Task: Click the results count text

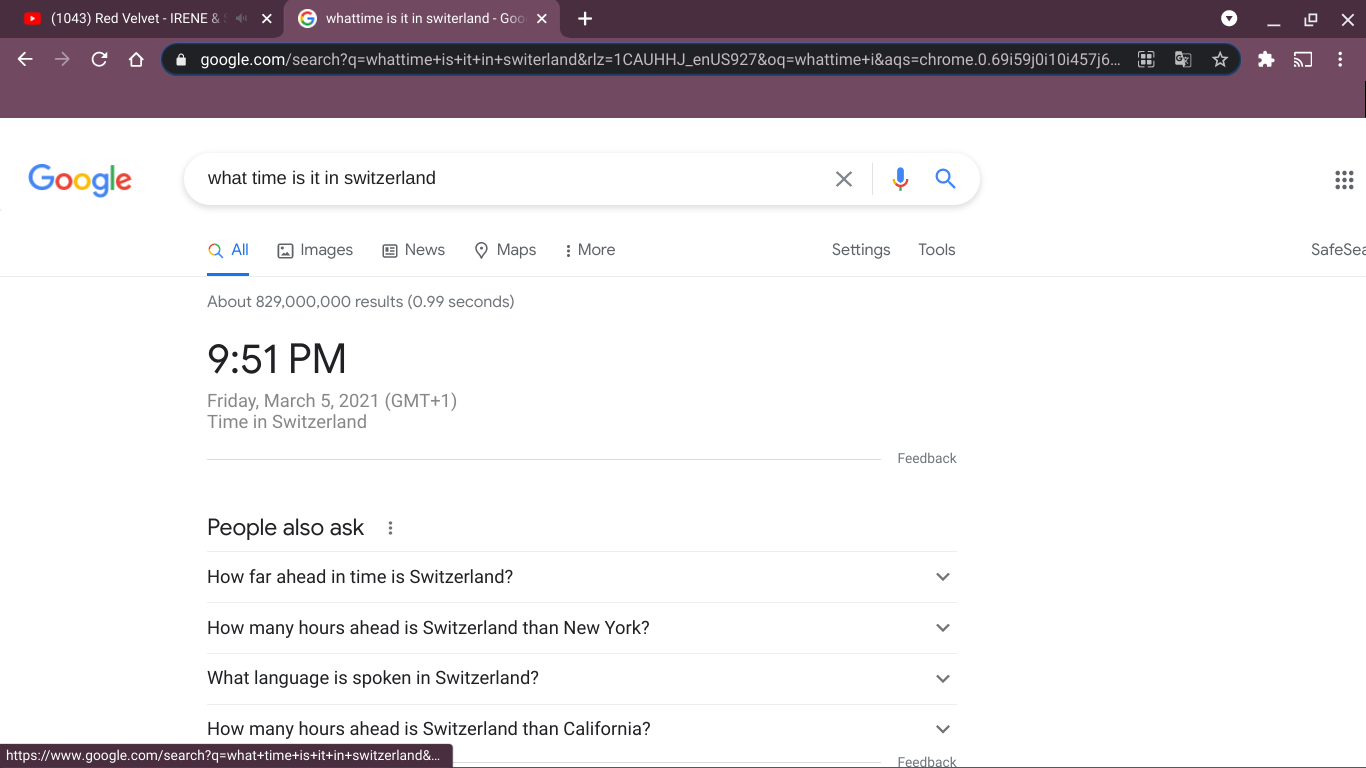Action: (x=361, y=302)
